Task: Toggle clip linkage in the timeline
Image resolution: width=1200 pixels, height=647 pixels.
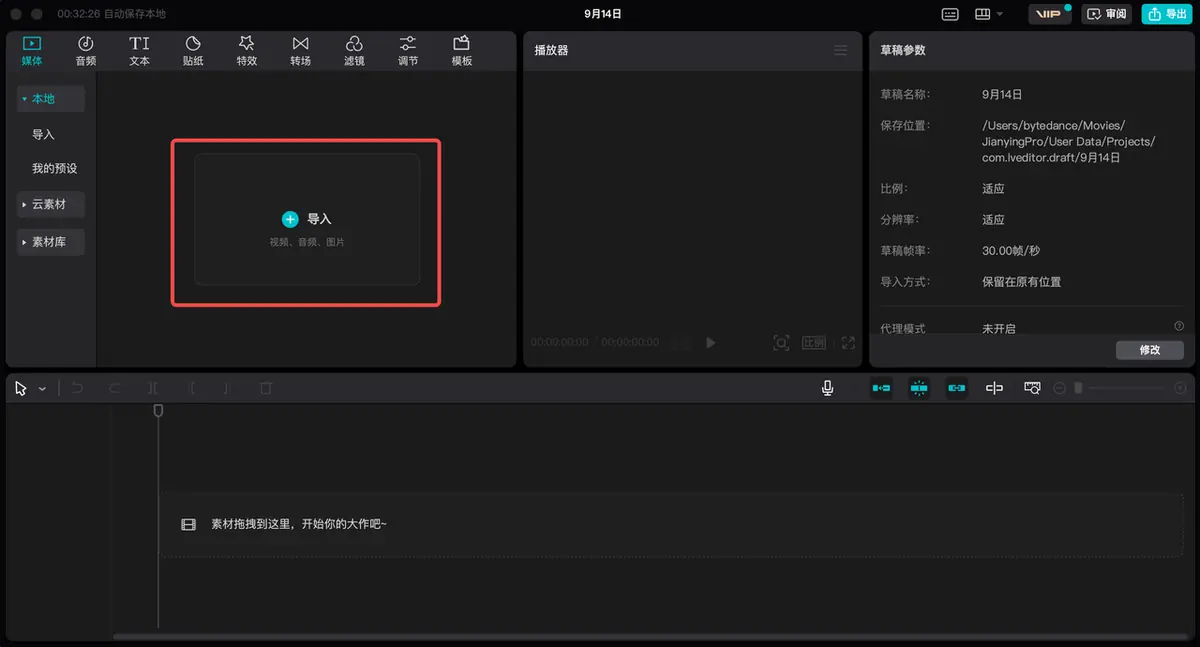Action: 957,388
